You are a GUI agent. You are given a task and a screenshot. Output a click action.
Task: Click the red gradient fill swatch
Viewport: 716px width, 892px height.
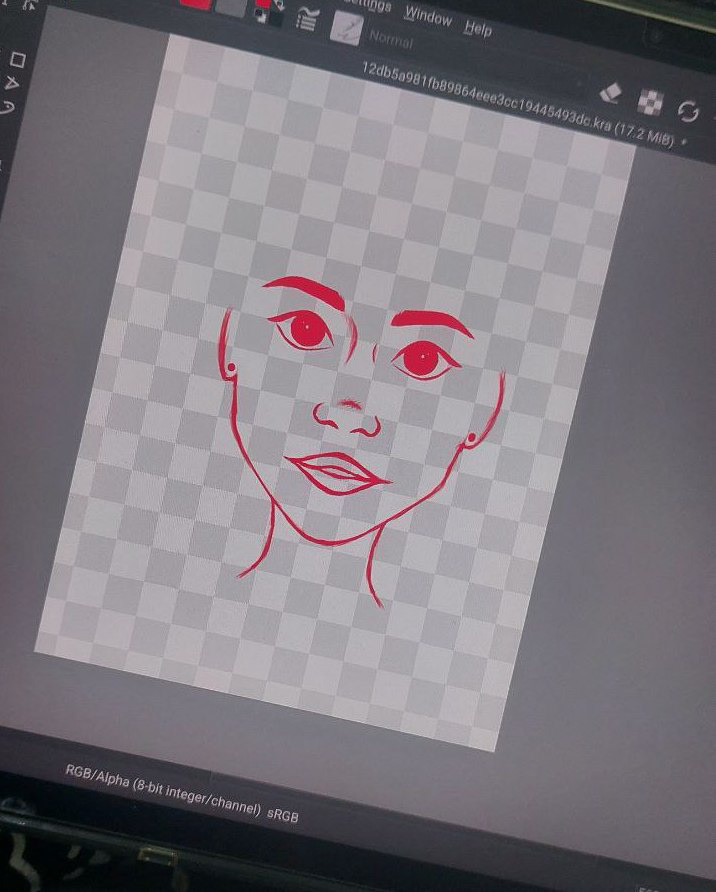[x=197, y=5]
